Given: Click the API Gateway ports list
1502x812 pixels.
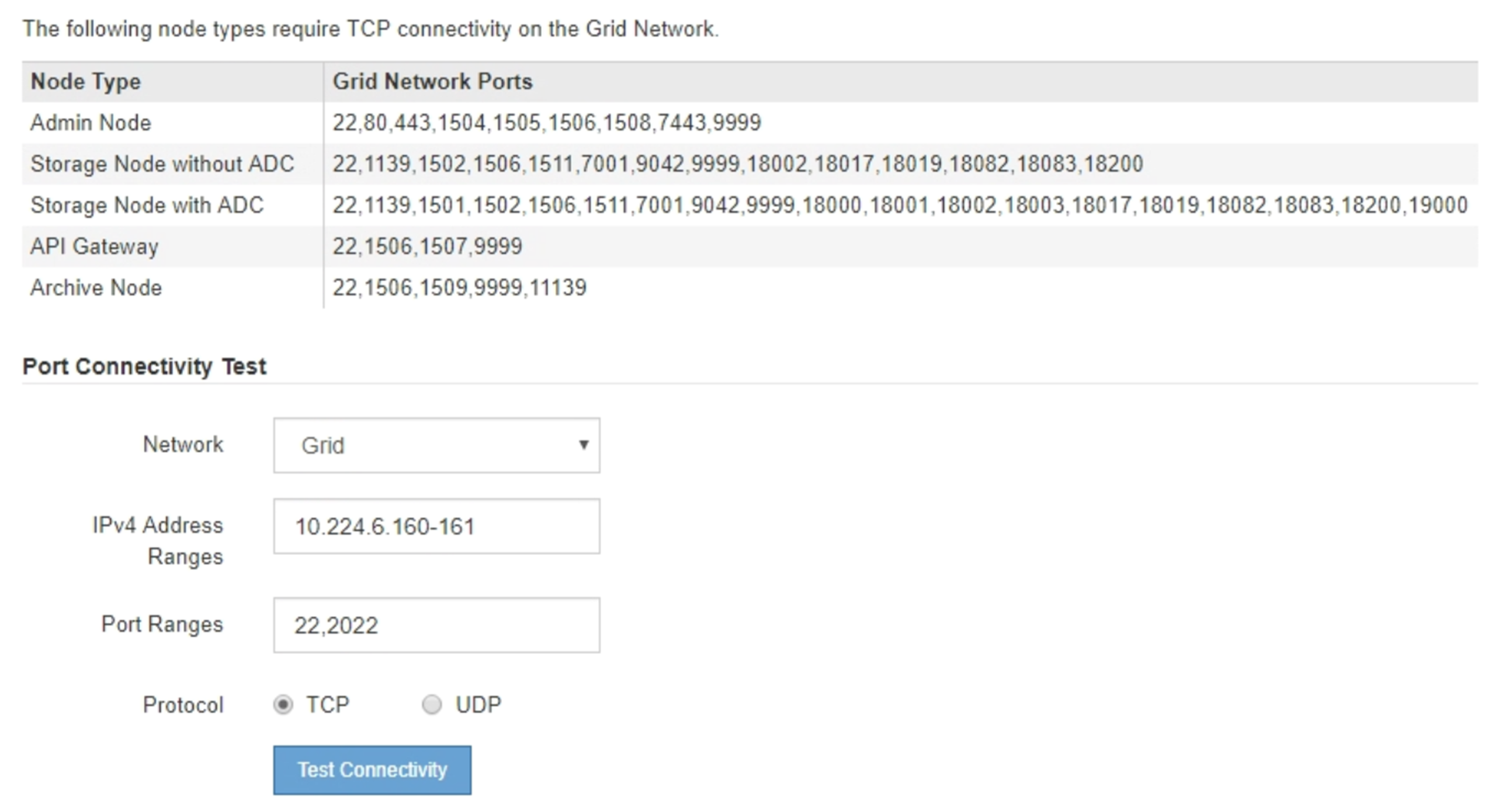Looking at the screenshot, I should (x=427, y=247).
